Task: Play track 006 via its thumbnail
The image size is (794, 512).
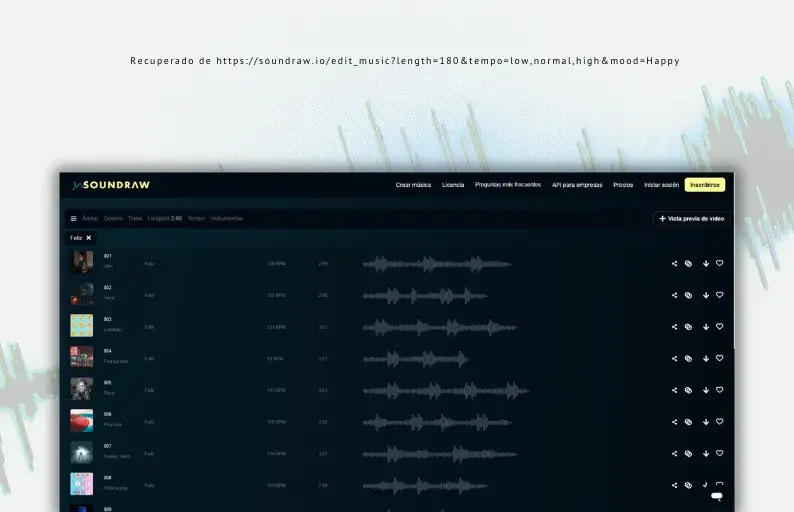Action: 82,420
